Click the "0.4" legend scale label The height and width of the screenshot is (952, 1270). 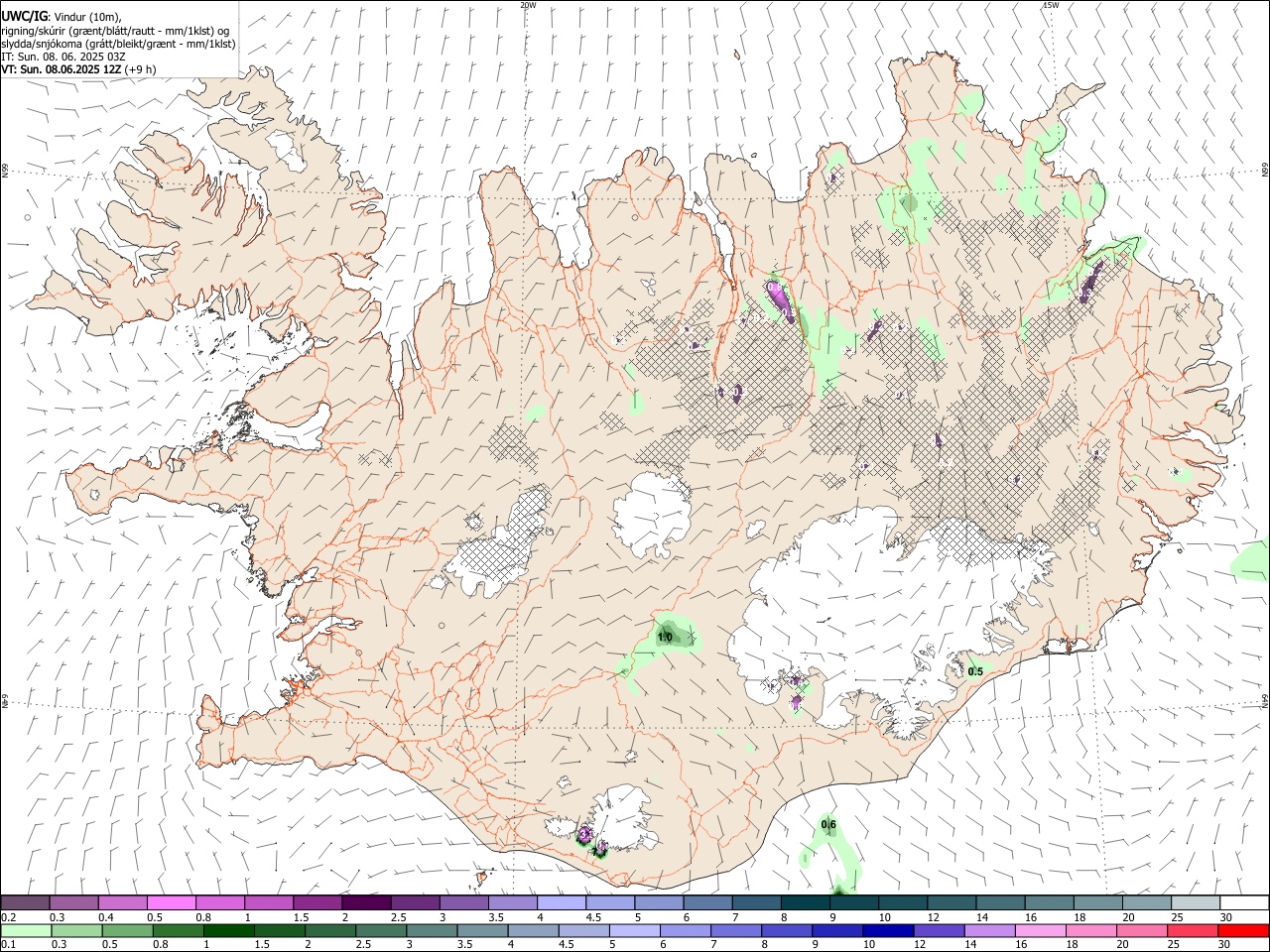[106, 917]
